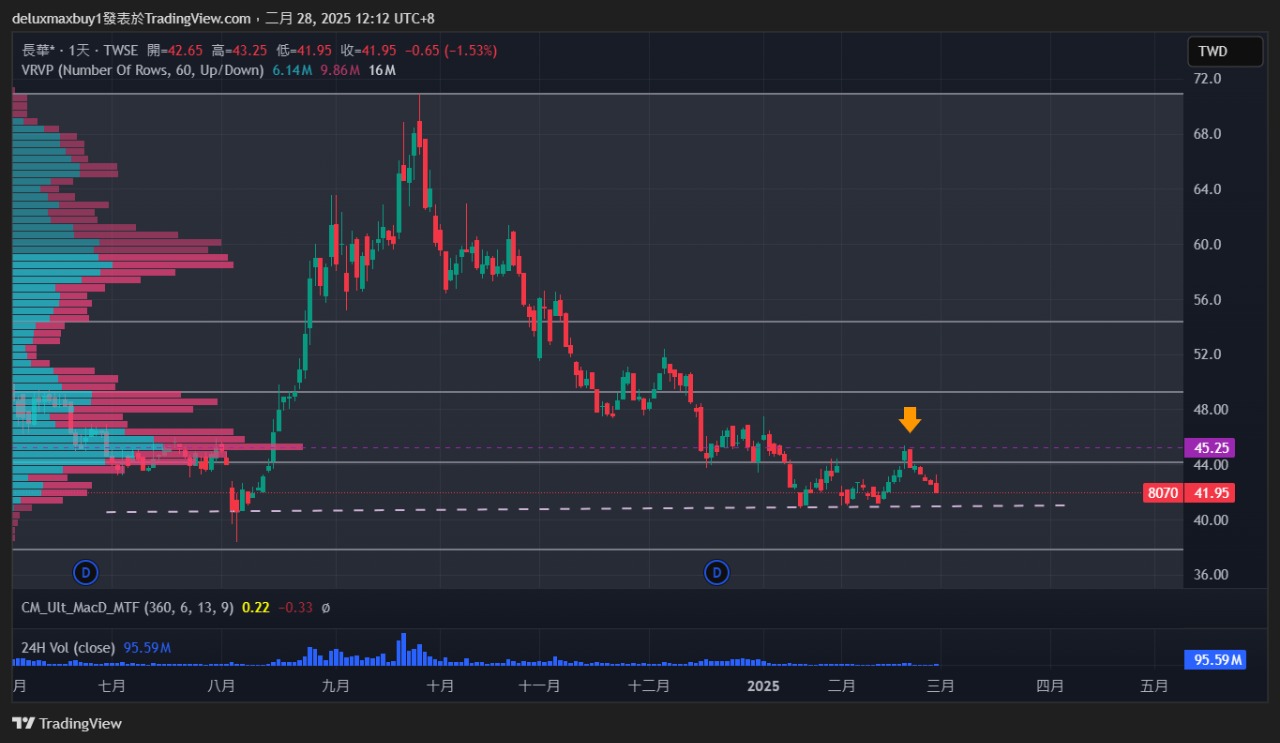This screenshot has height=743, width=1280.
Task: Select the VRVP indicator legend title
Action: (143, 70)
